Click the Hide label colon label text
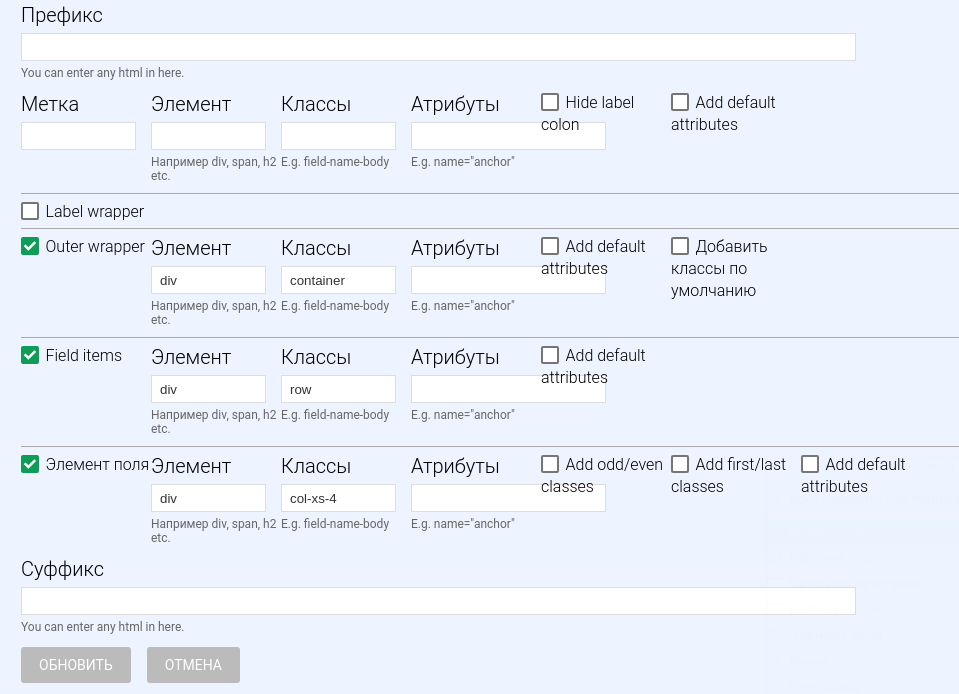This screenshot has width=959, height=694. coord(588,113)
